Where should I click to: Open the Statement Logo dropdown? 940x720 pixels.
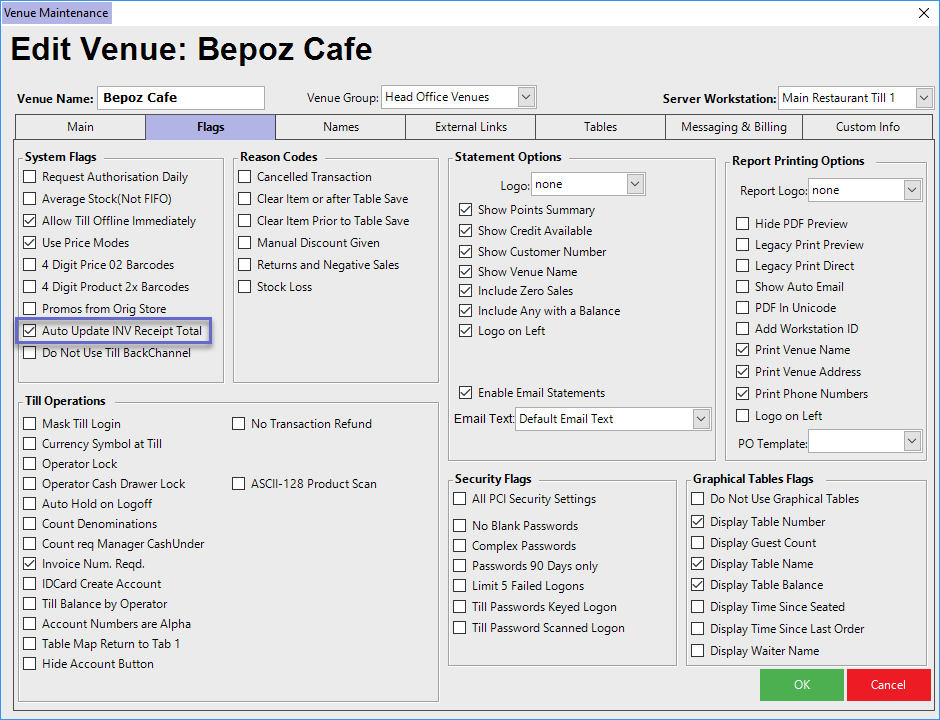pyautogui.click(x=635, y=185)
